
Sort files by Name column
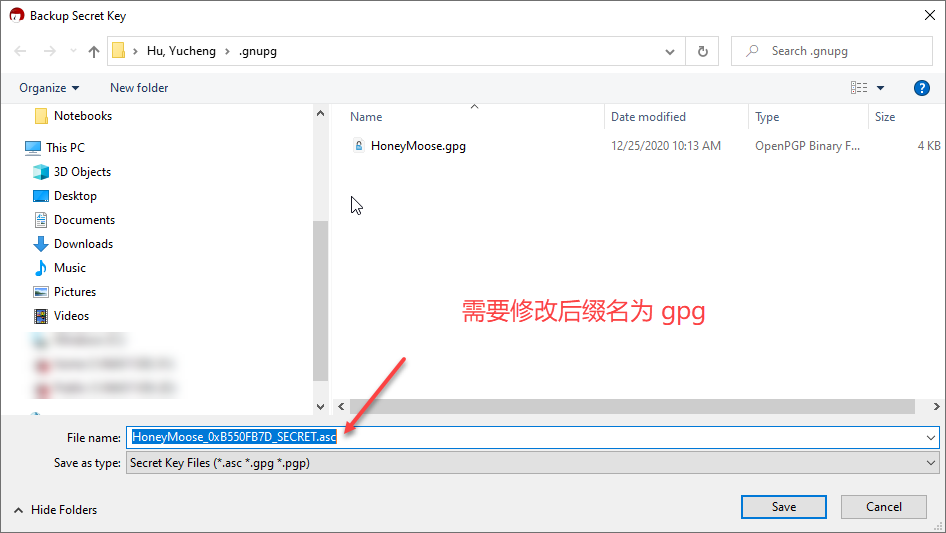[366, 117]
